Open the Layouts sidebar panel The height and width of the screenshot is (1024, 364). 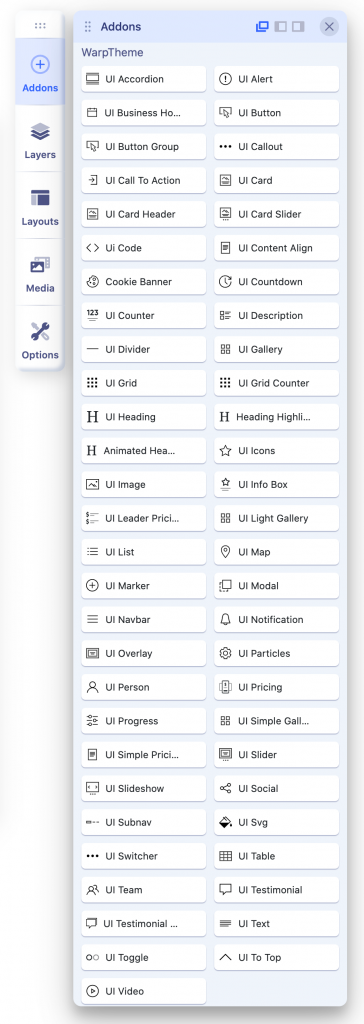40,206
